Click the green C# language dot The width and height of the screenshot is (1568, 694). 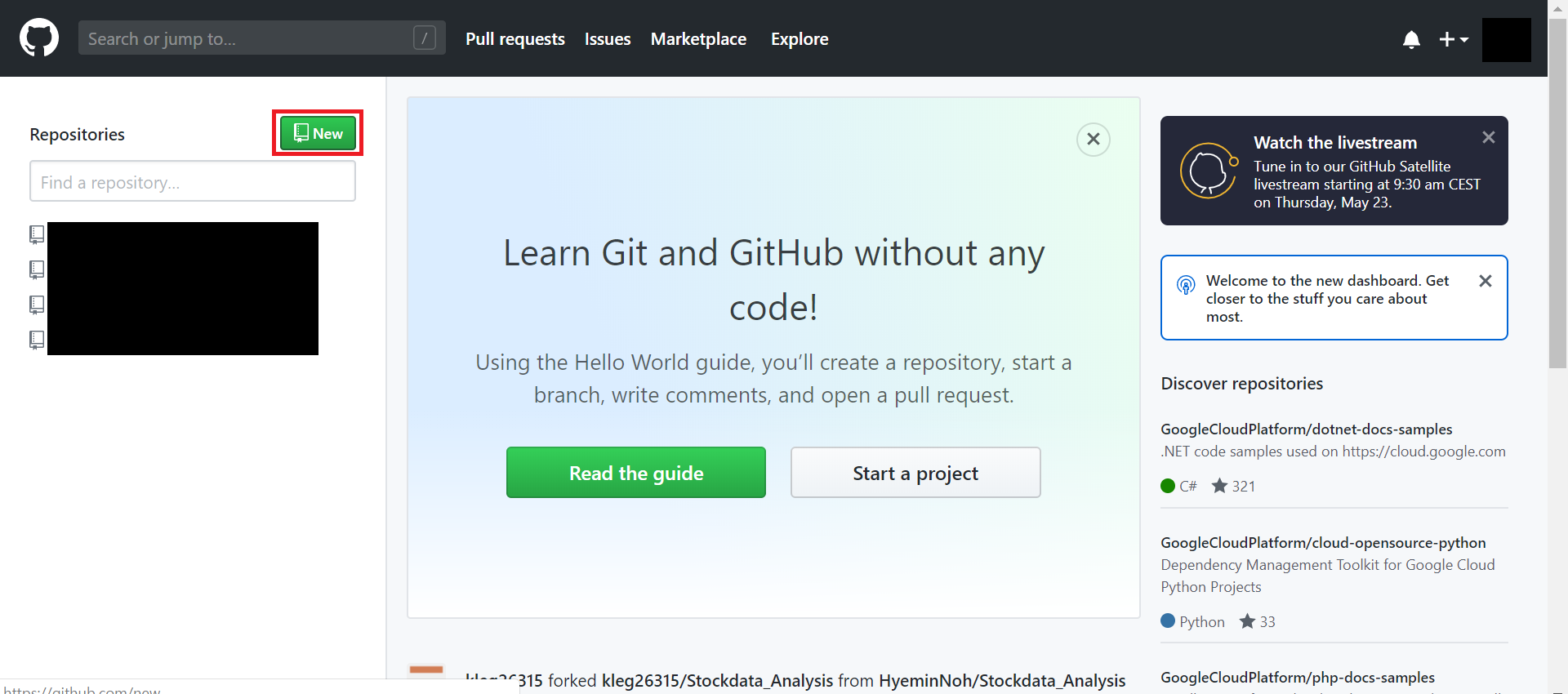(1168, 486)
